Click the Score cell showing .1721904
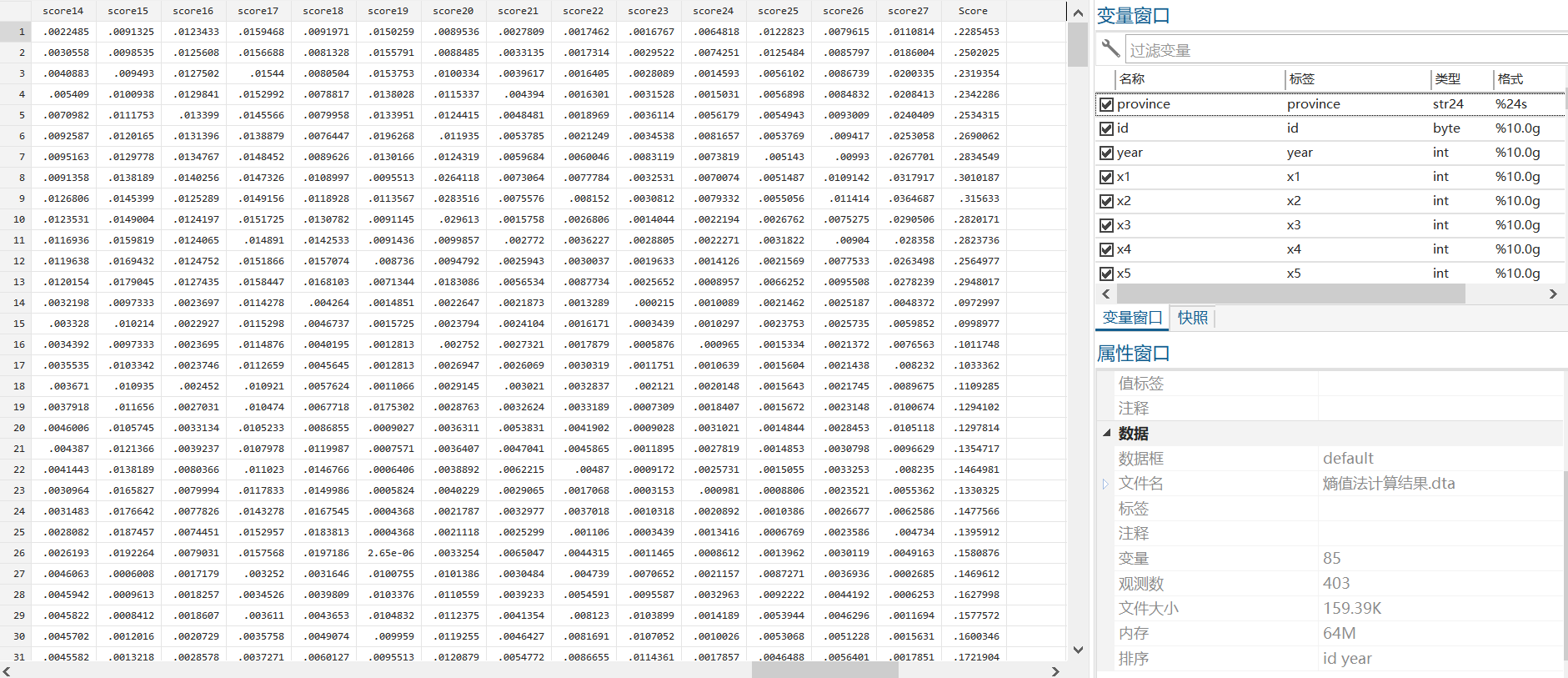 tap(973, 657)
